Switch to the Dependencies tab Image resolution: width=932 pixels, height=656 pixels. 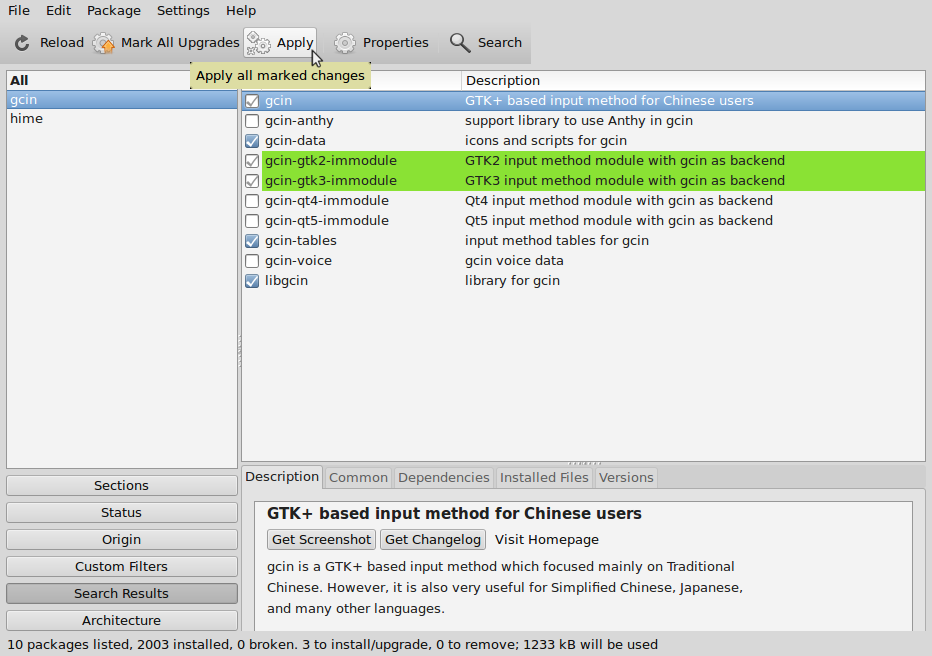443,478
